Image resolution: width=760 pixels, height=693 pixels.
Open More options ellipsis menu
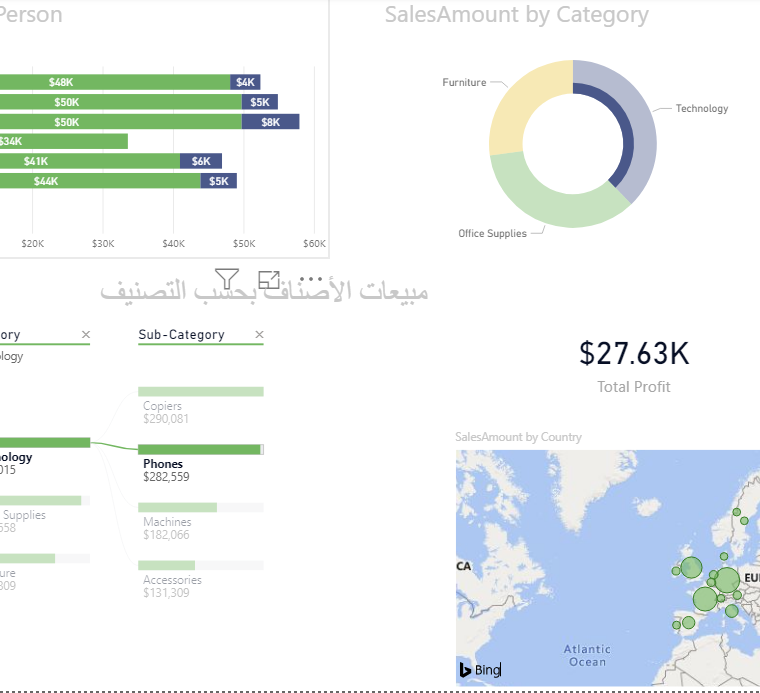coord(311,279)
